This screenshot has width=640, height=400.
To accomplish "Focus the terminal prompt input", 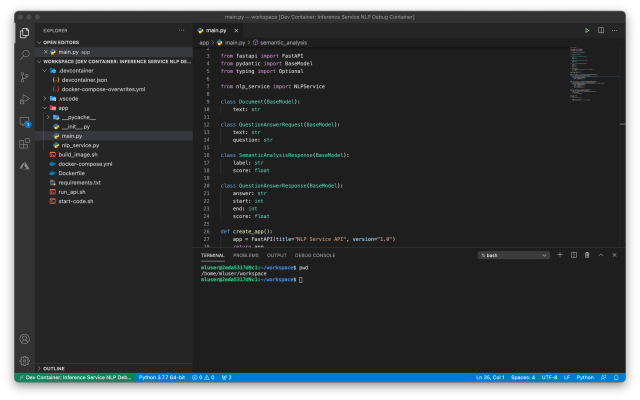I will pyautogui.click(x=301, y=280).
